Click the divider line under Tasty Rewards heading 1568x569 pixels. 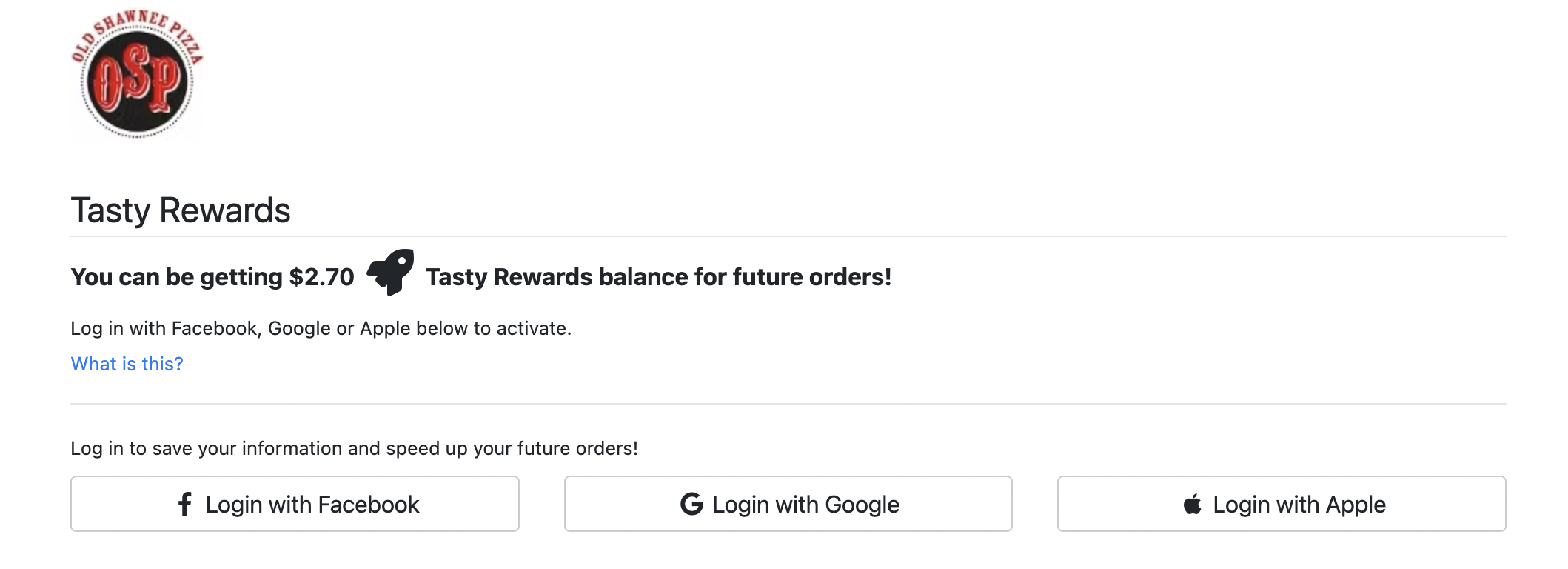click(x=788, y=236)
